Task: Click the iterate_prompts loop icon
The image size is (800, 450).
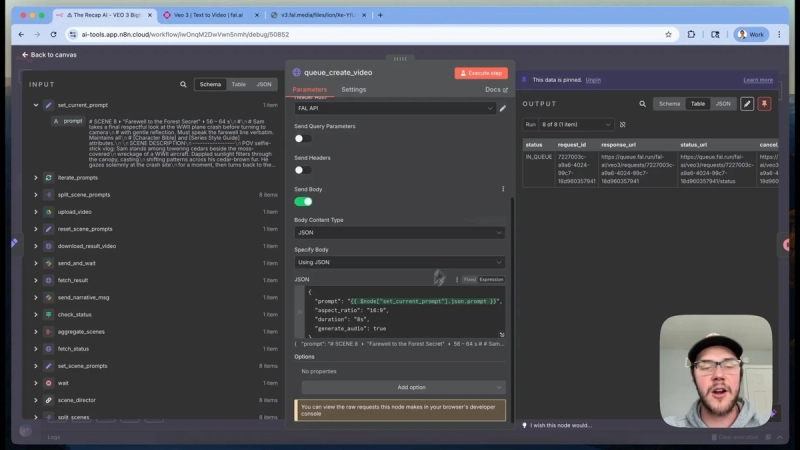Action: pos(48,178)
